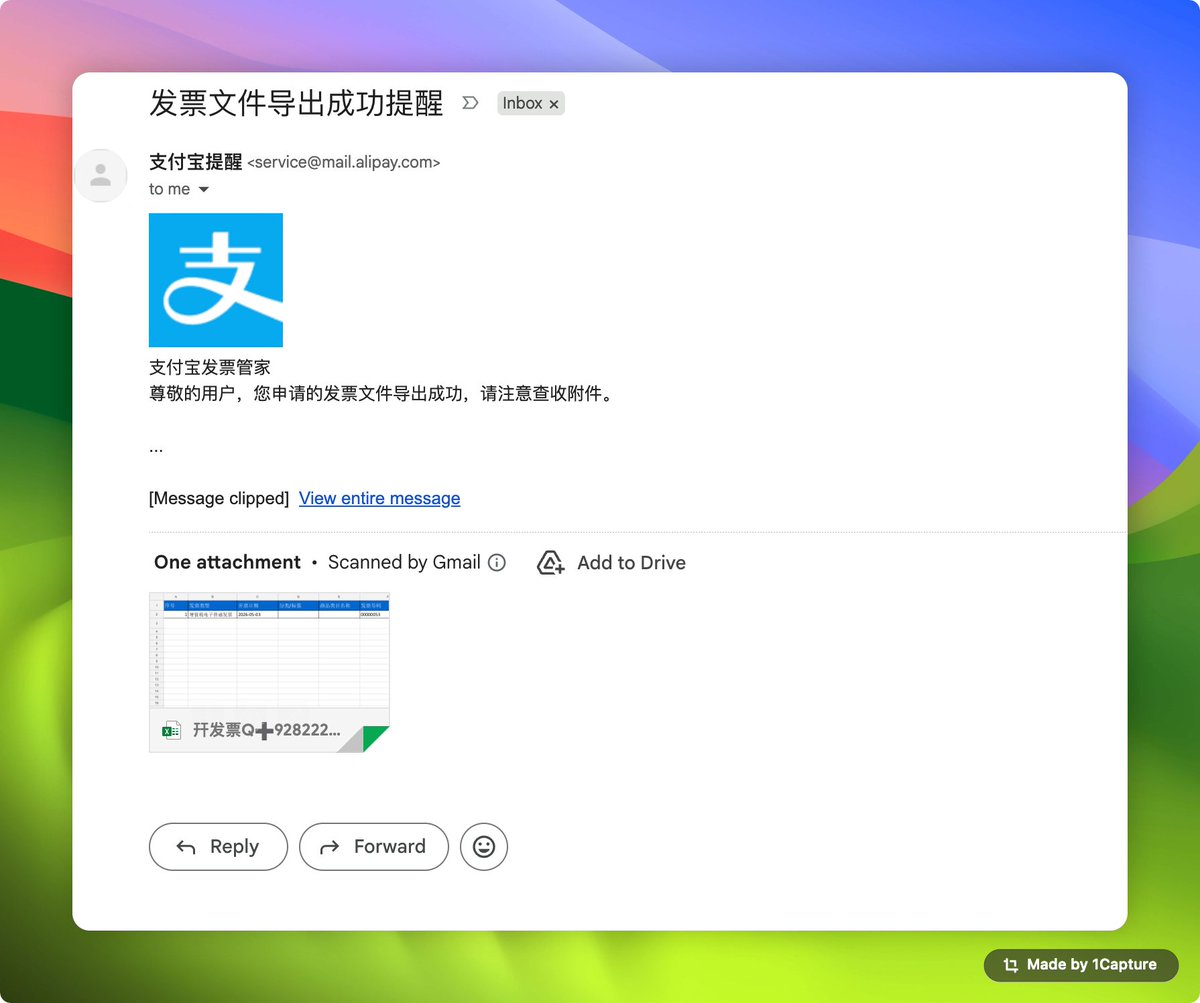Open the emoji reaction button
1200x1003 pixels.
(x=484, y=847)
